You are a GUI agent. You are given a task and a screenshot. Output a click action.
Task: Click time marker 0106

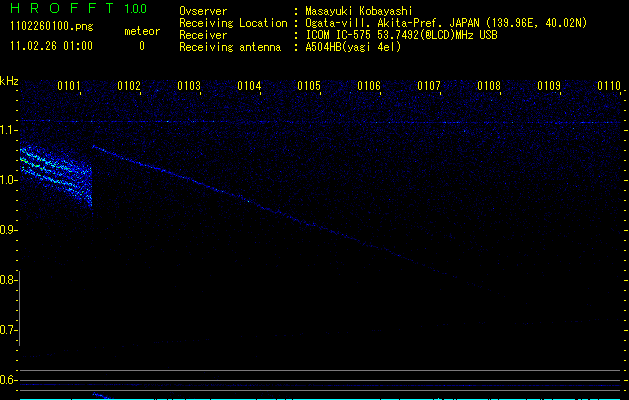pyautogui.click(x=369, y=86)
